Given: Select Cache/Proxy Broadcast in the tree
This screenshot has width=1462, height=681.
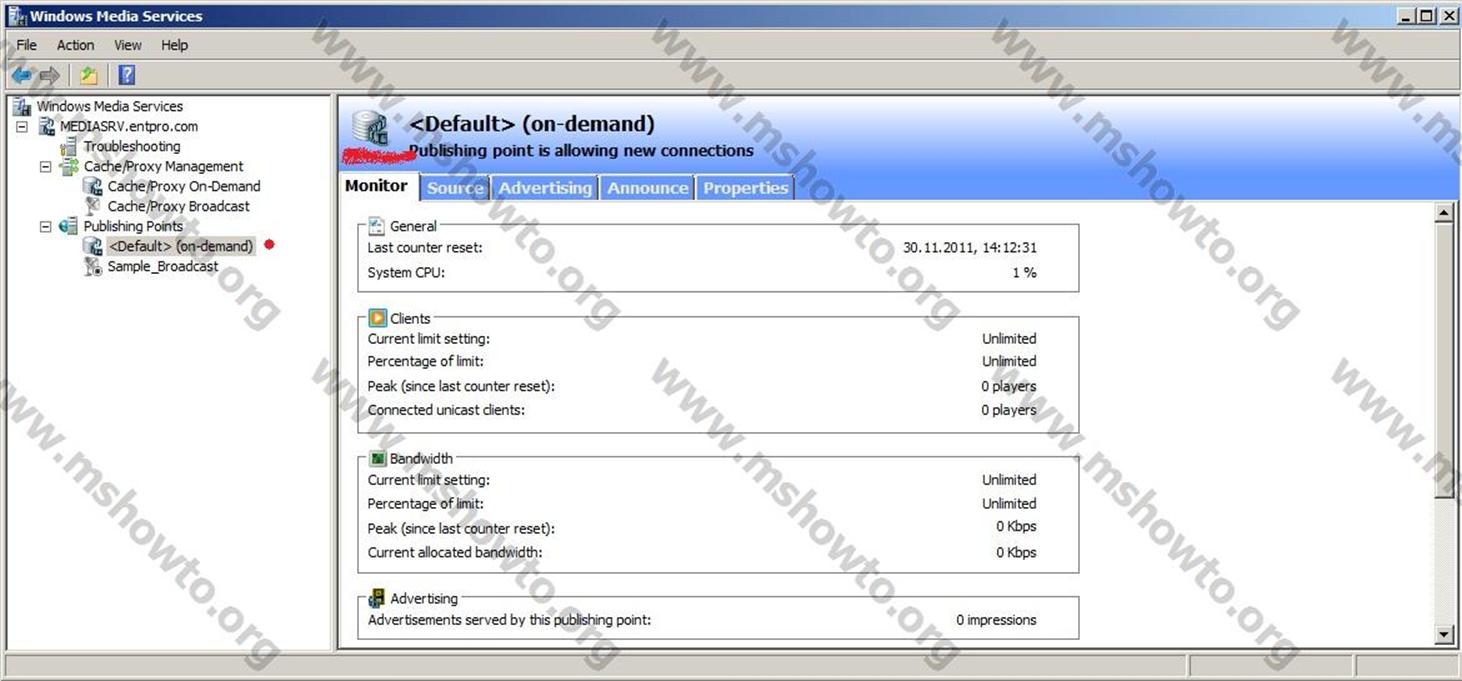Looking at the screenshot, I should 179,206.
